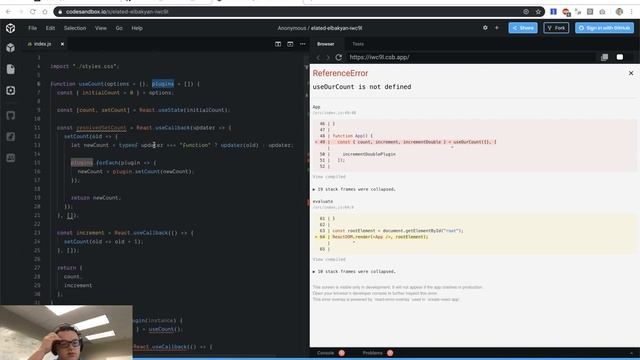Expand the 18 collapsed stack frames
The height and width of the screenshot is (360, 640).
coord(354,271)
